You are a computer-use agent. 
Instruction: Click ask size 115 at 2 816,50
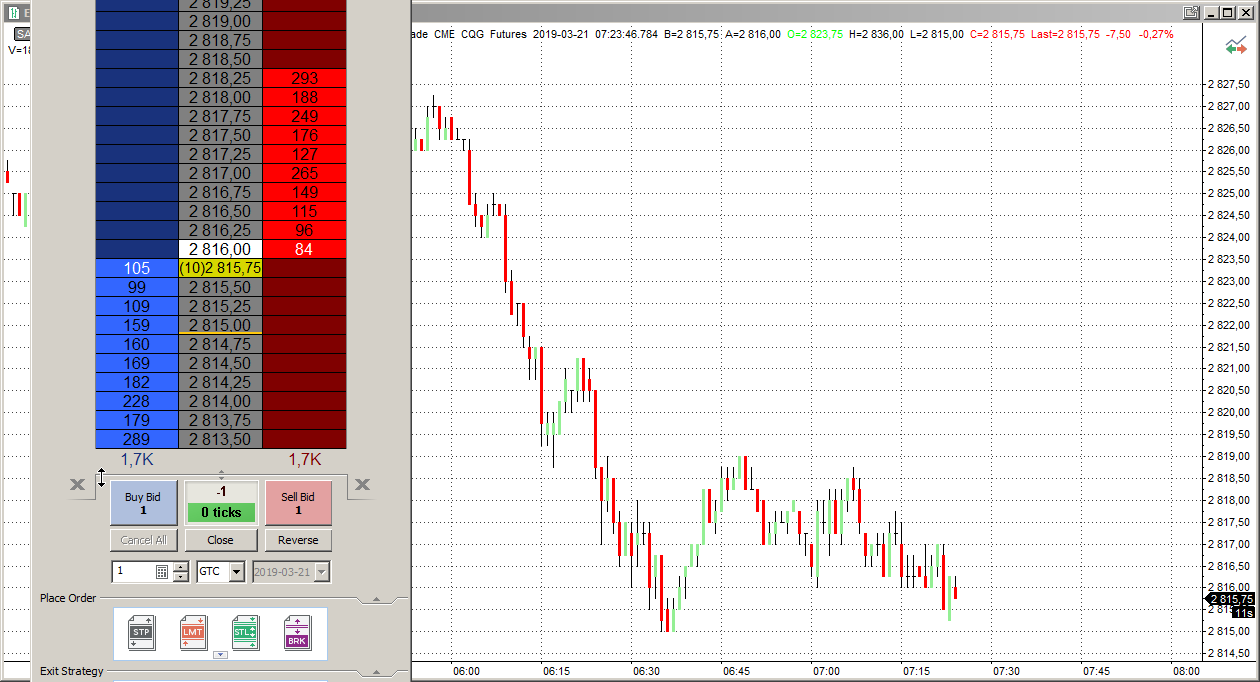305,211
